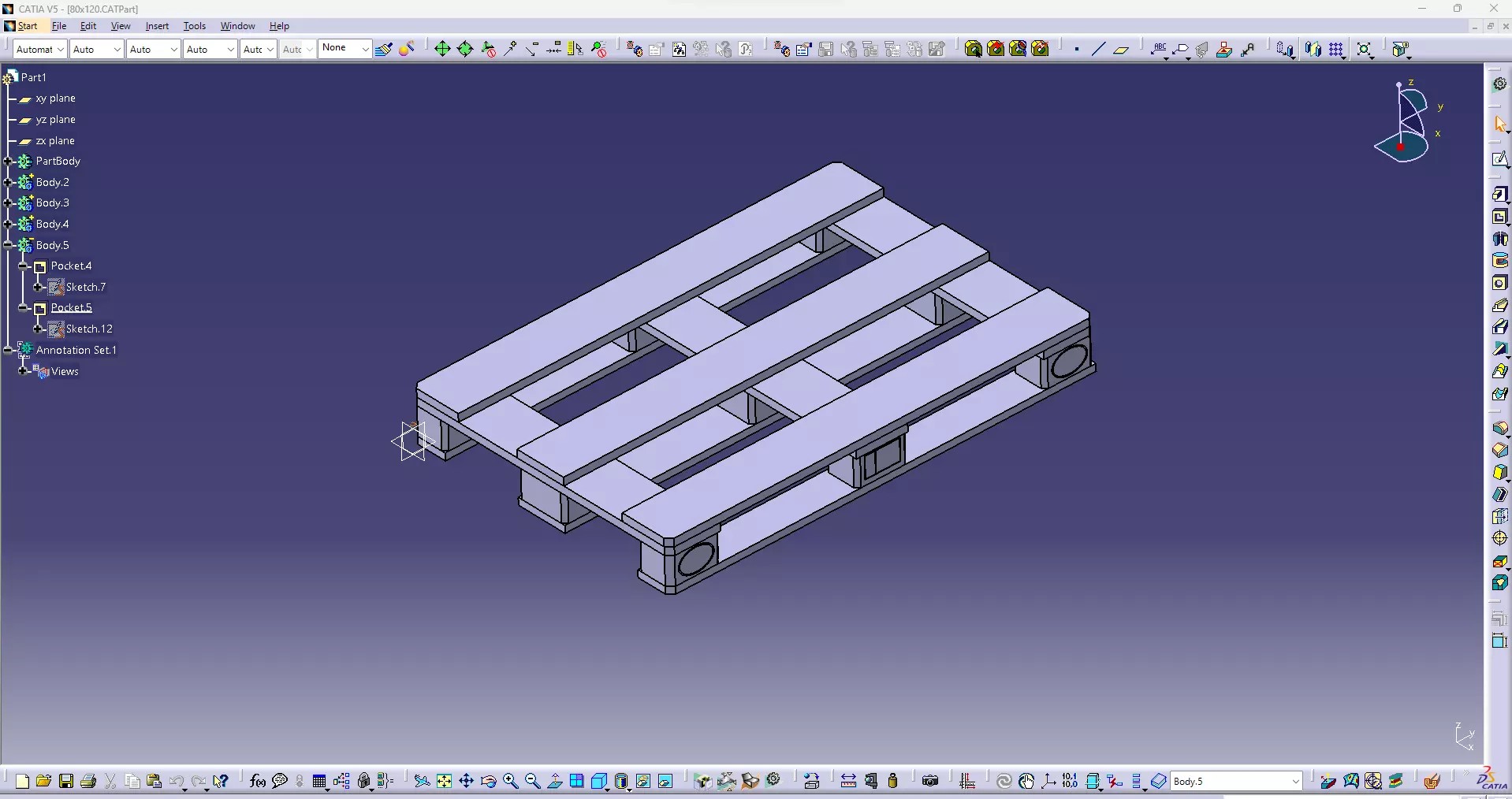The width and height of the screenshot is (1512, 799).
Task: Open a file using the folder icon
Action: [43, 781]
